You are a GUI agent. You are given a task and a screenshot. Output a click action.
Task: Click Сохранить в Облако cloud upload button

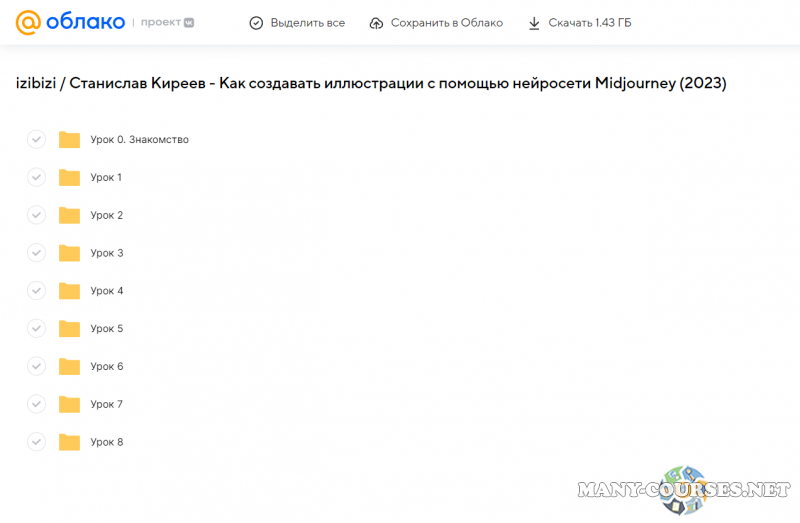click(x=436, y=23)
